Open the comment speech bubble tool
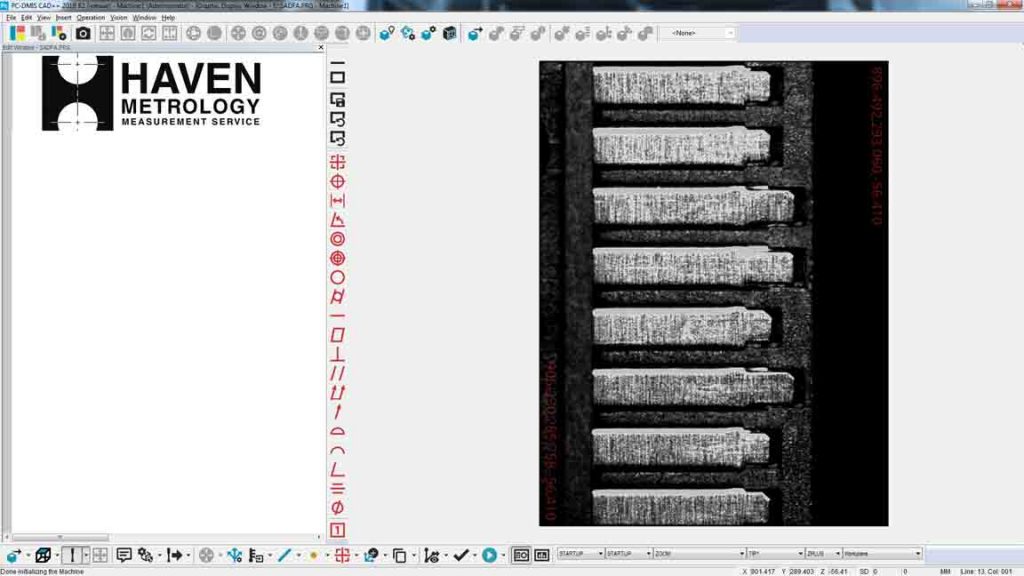1024x576 pixels. coord(124,555)
